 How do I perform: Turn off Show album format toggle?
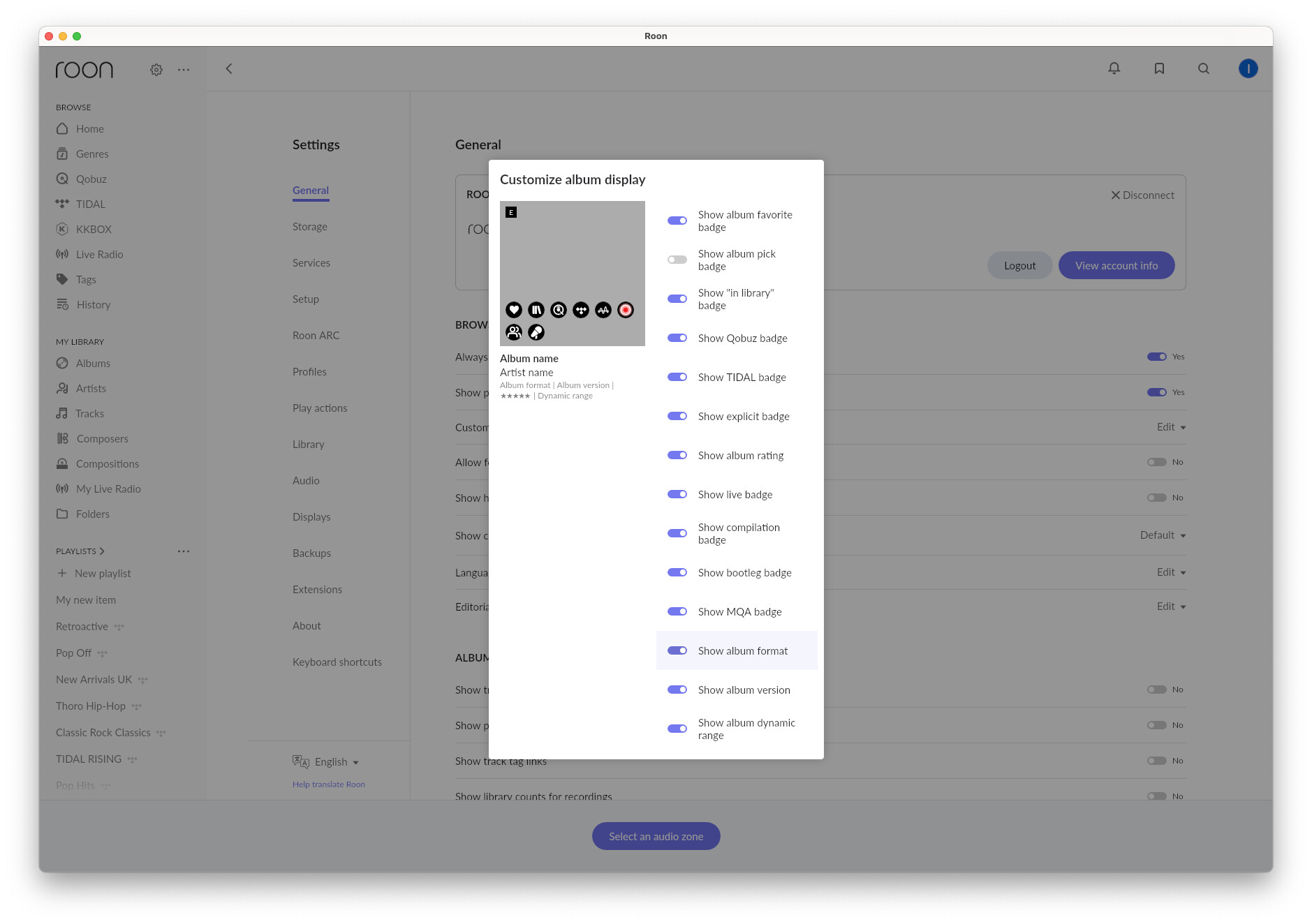[677, 650]
